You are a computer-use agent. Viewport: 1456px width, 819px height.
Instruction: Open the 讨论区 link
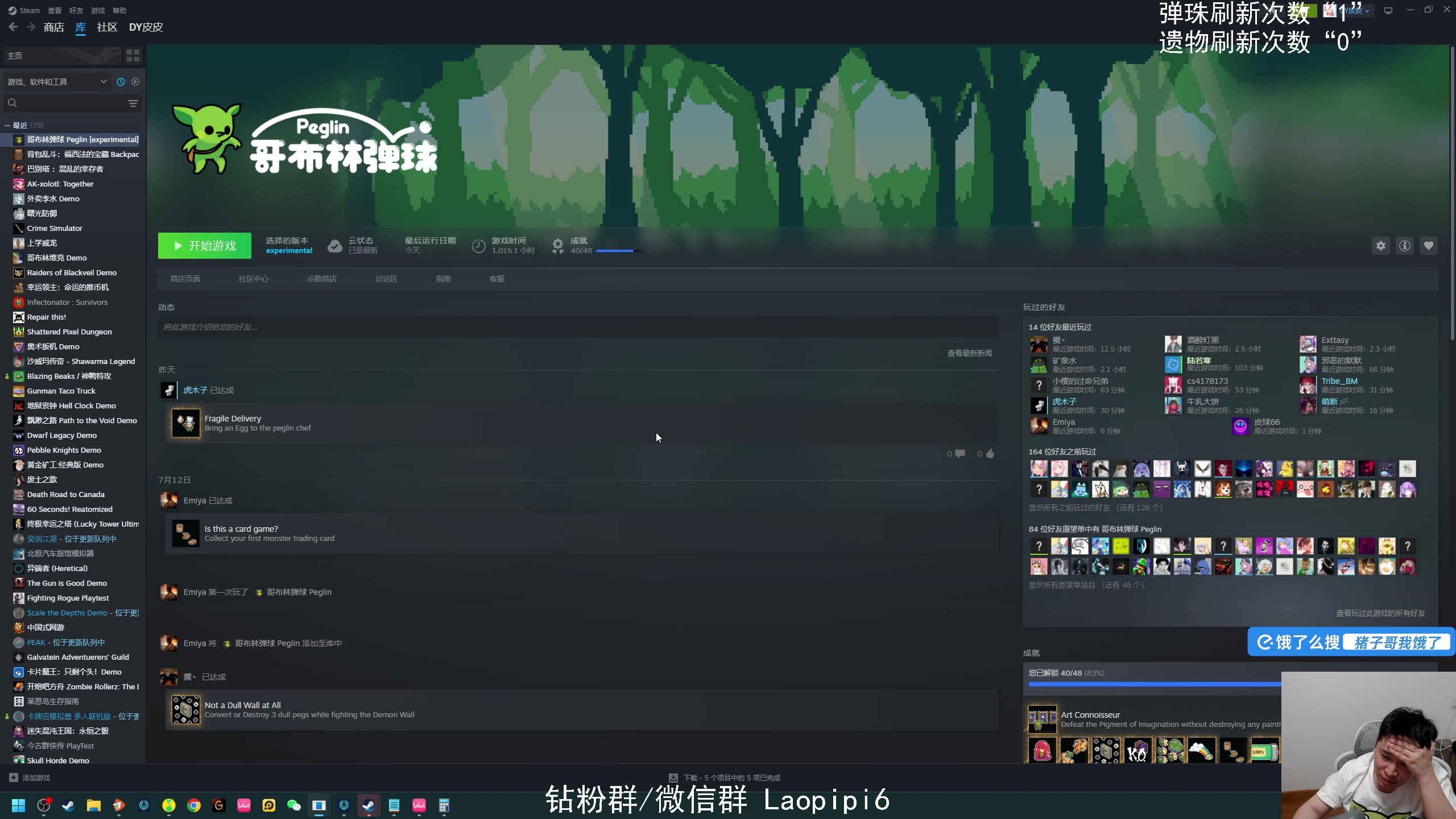[386, 279]
